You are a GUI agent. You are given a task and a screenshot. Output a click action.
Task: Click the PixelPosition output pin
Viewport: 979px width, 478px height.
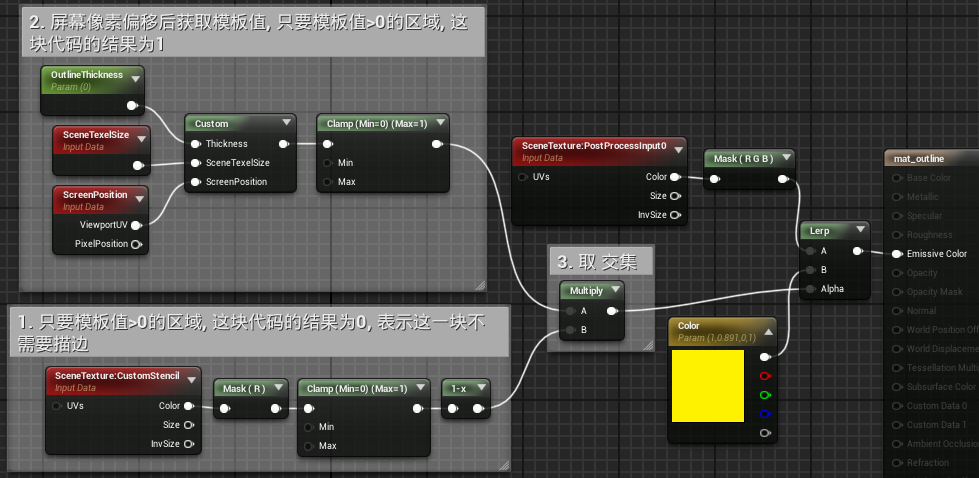136,244
